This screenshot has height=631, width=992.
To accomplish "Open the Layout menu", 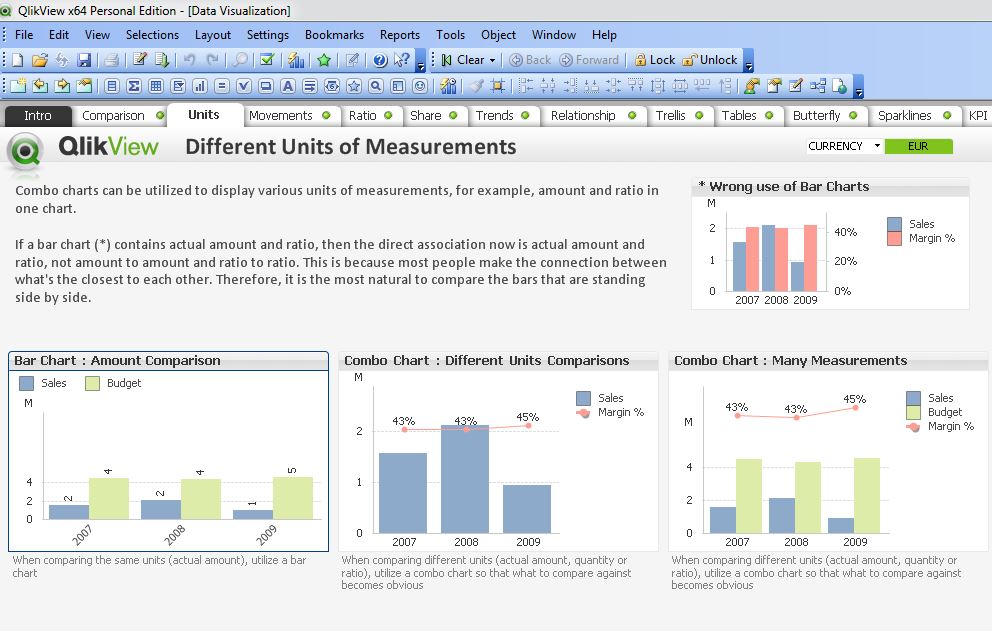I will (213, 35).
